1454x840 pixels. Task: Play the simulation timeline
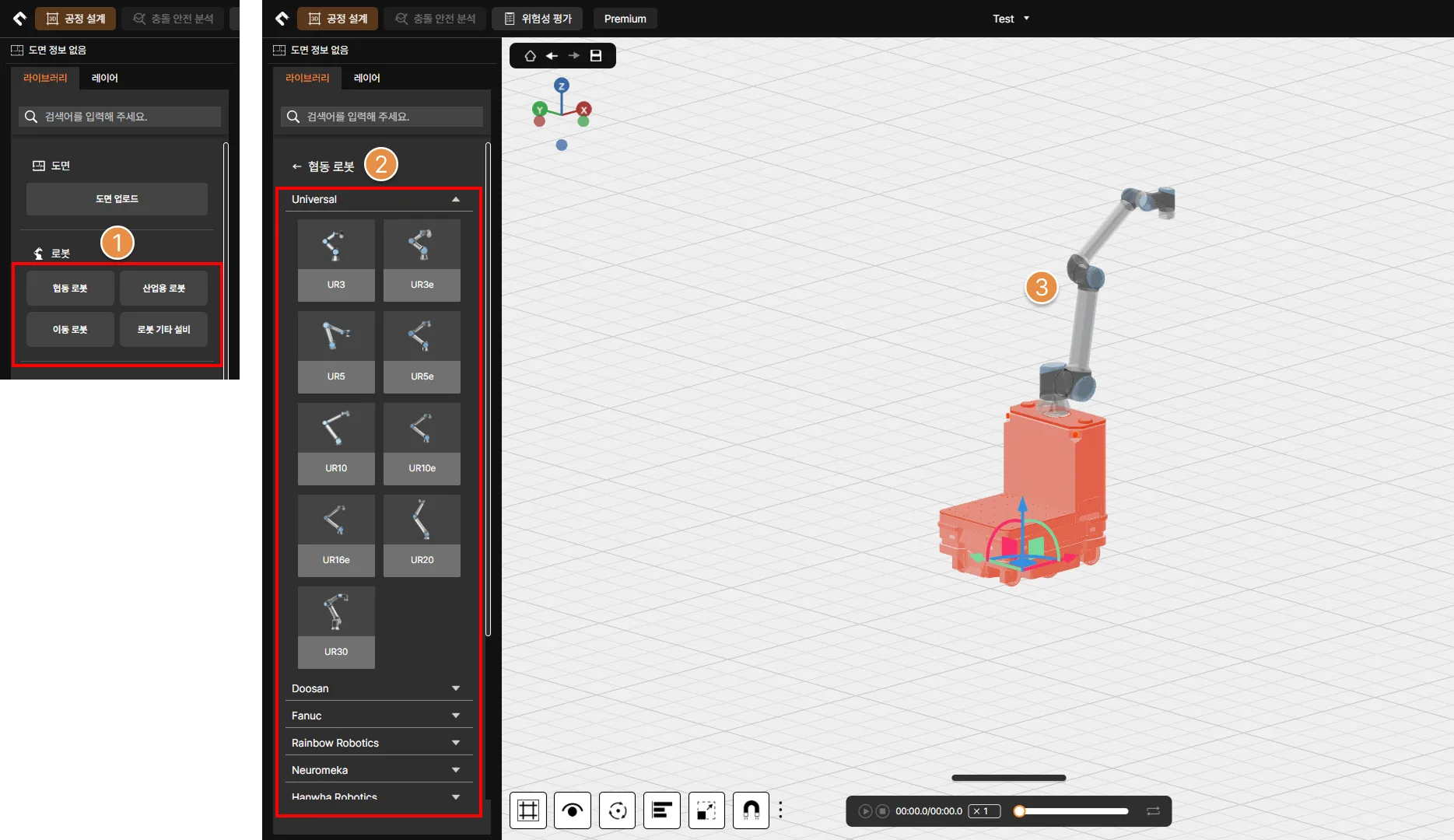pyautogui.click(x=865, y=811)
